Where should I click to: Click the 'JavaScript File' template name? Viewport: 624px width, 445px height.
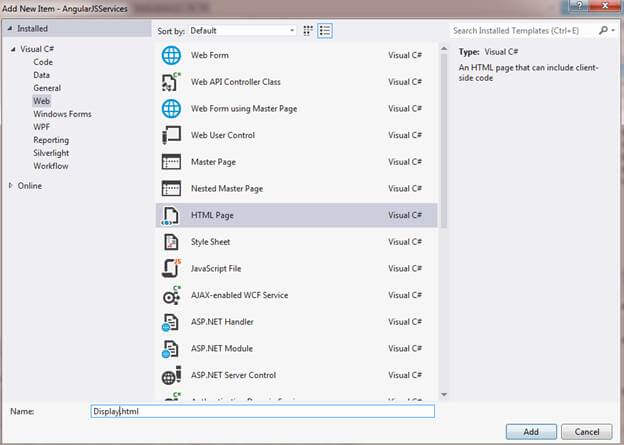pyautogui.click(x=216, y=269)
